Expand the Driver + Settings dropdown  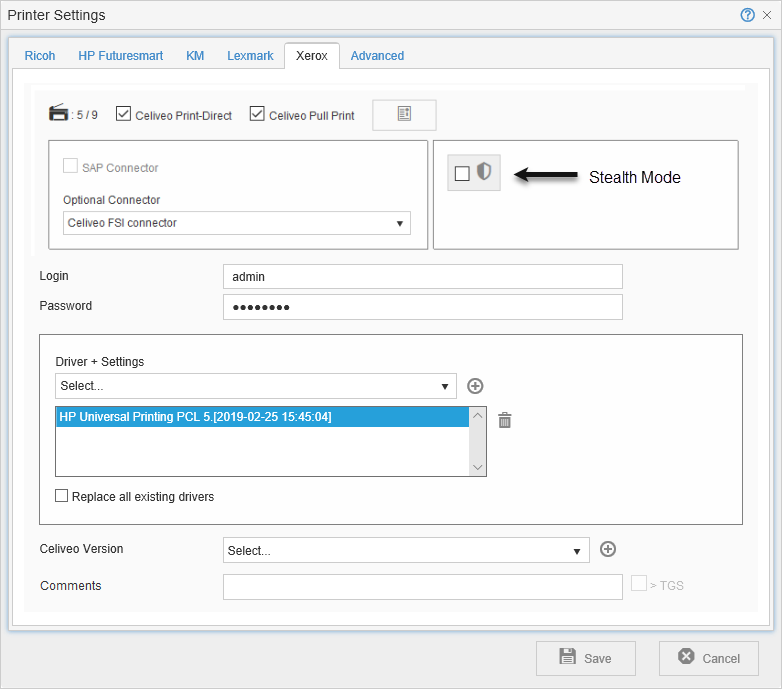coord(256,386)
